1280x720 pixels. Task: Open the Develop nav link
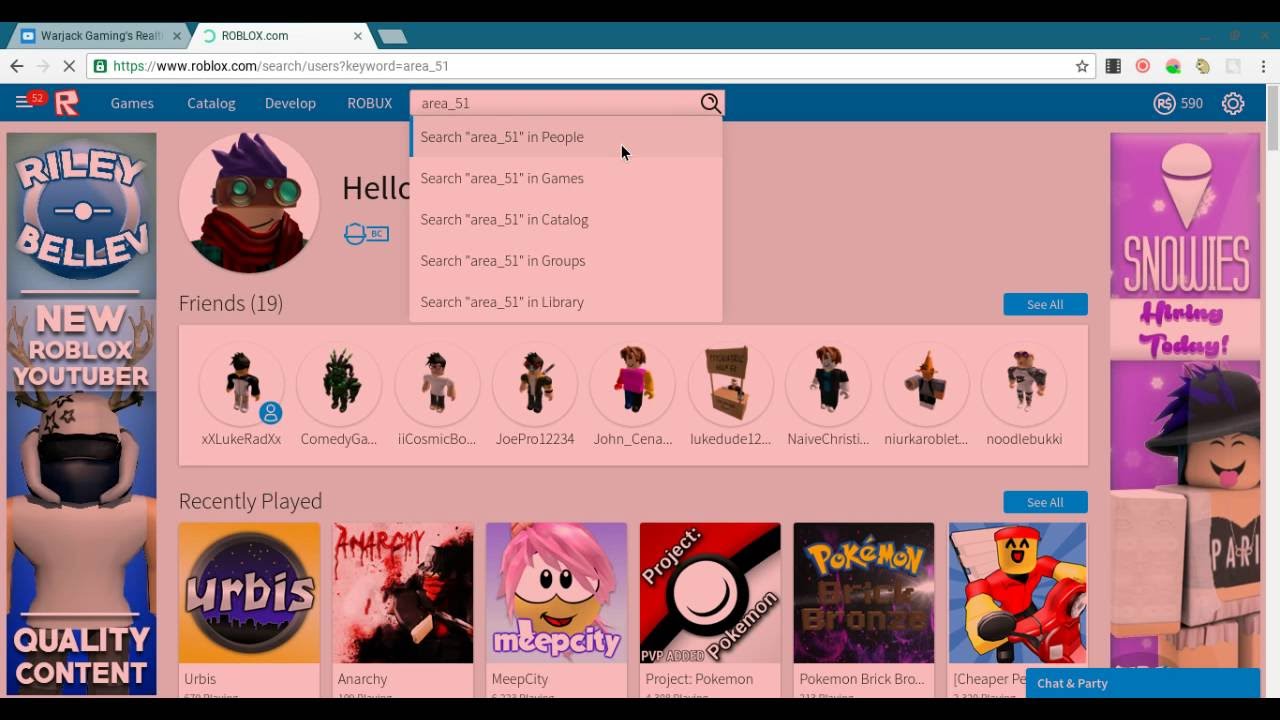[x=290, y=103]
